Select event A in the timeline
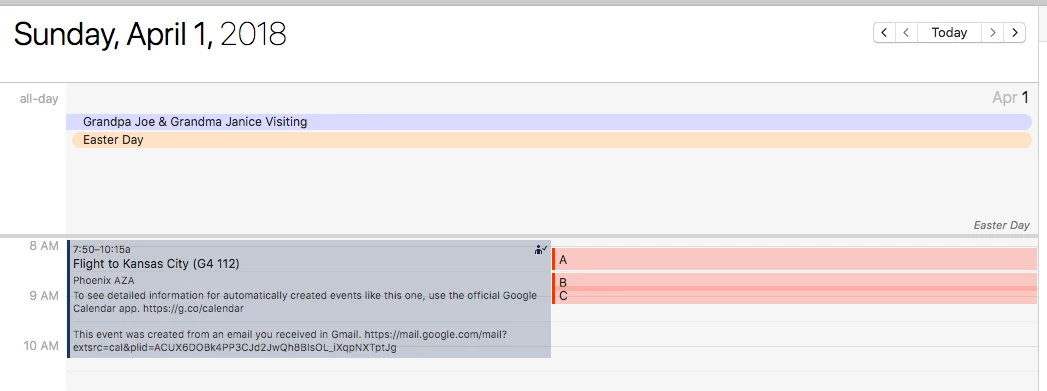Image resolution: width=1047 pixels, height=391 pixels. pyautogui.click(x=794, y=259)
